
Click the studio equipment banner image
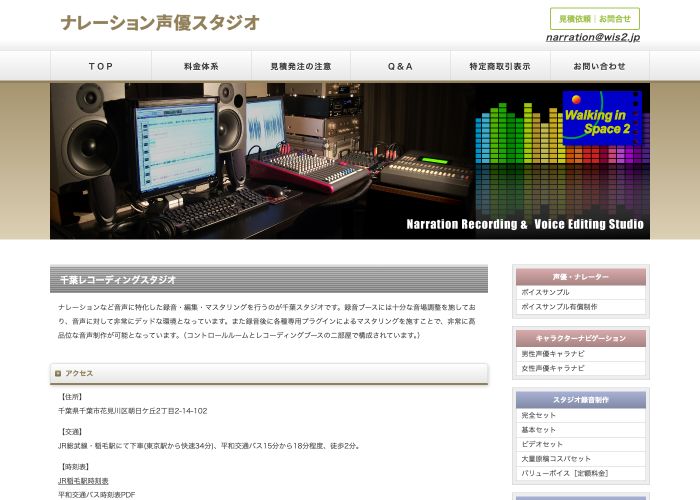coord(350,161)
